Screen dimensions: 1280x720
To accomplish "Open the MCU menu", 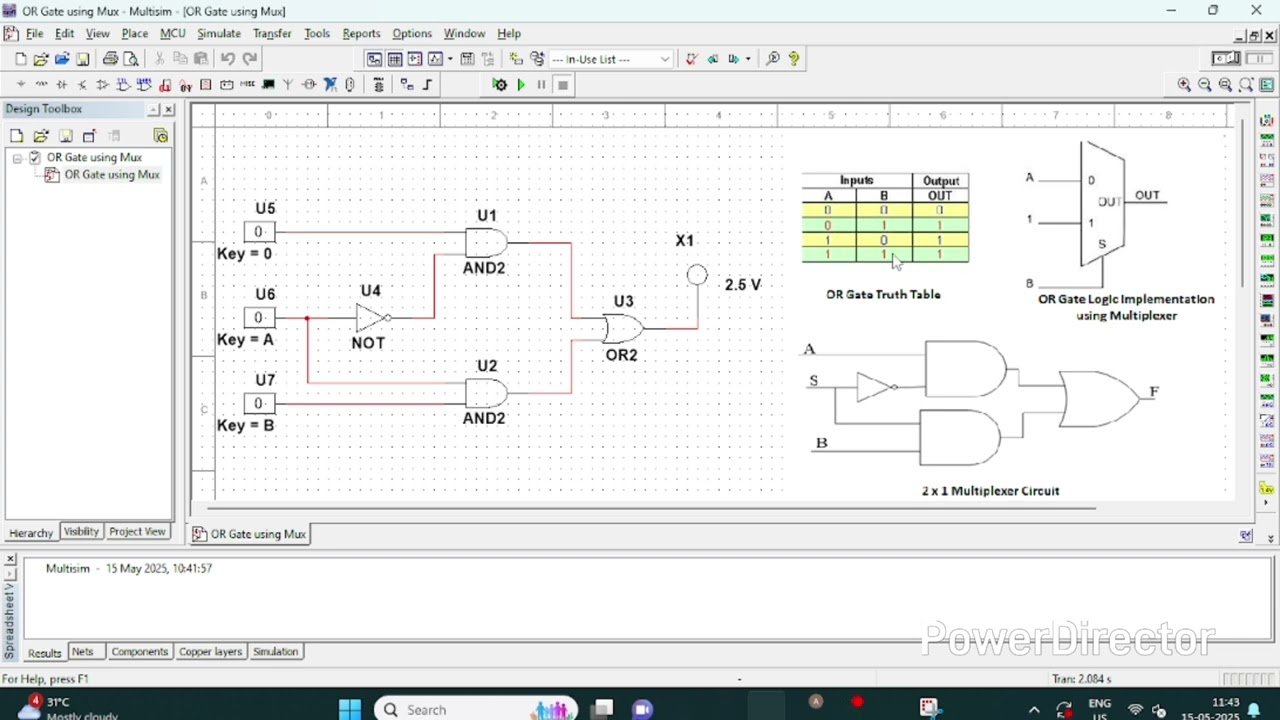I will 172,33.
